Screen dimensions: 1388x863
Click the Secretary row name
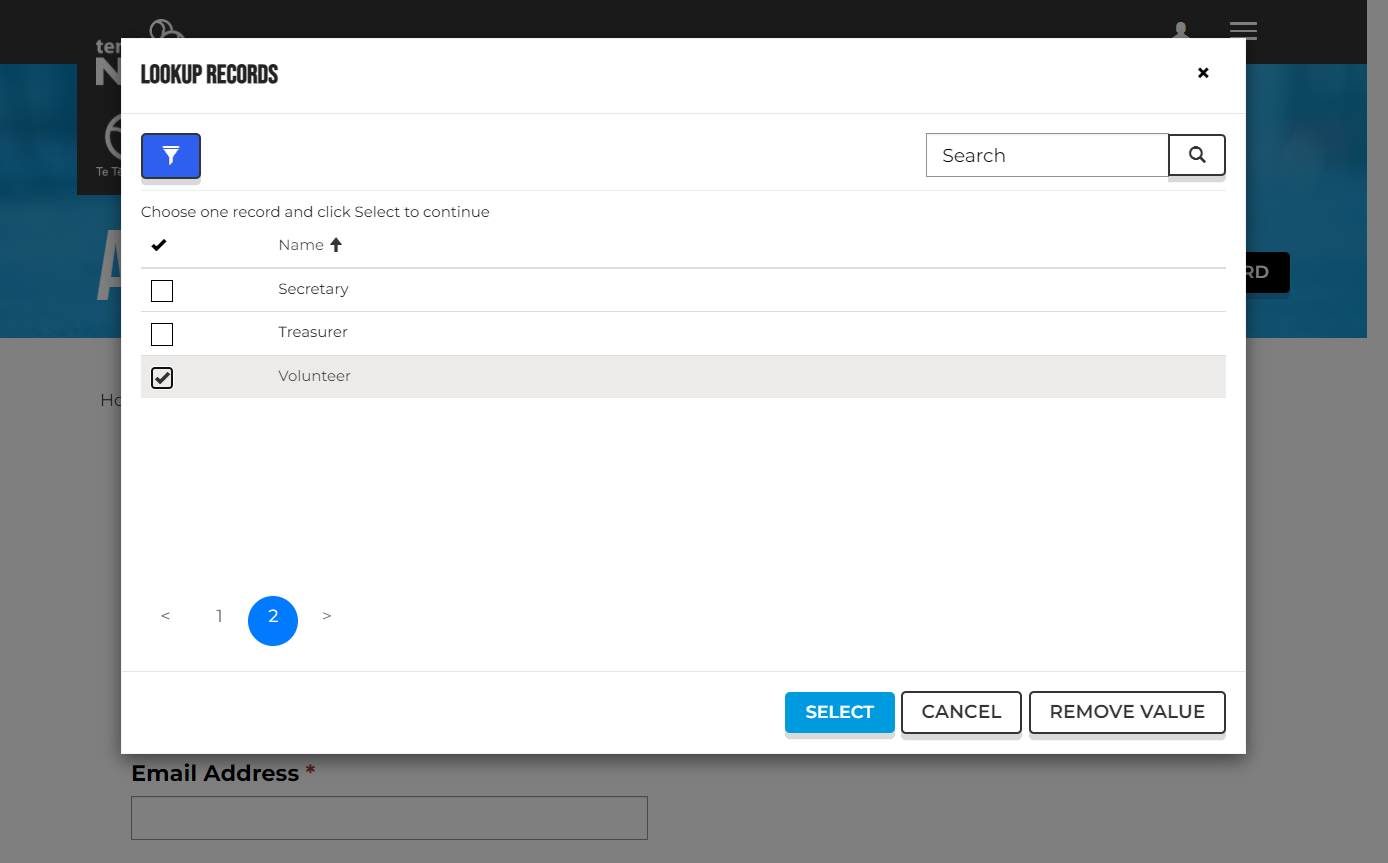coord(313,289)
